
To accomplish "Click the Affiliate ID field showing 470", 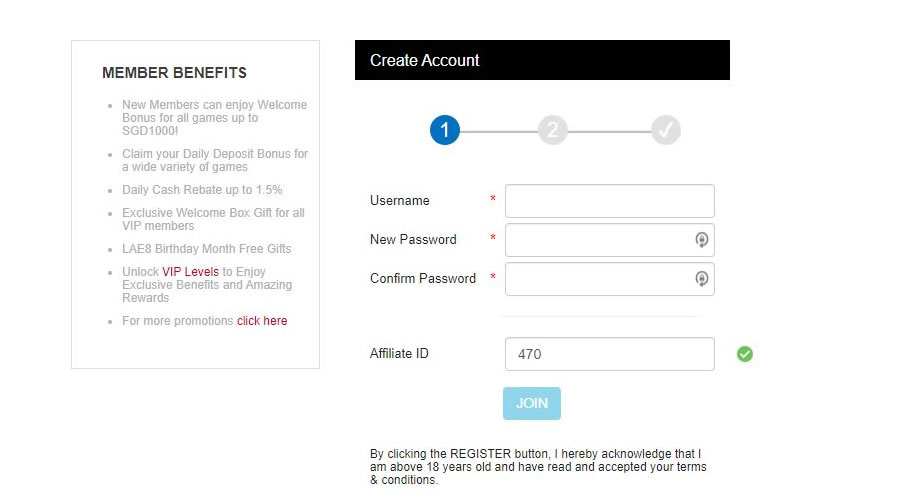I will click(609, 354).
